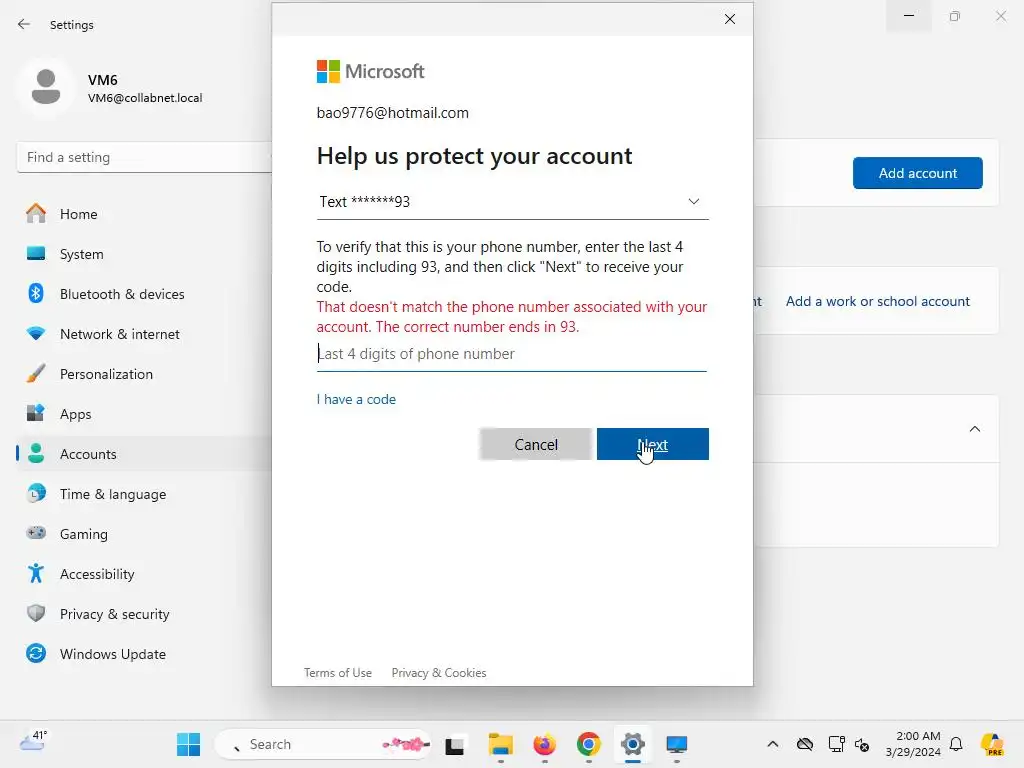Select the Privacy & security shield icon
This screenshot has width=1024, height=768.
pos(36,613)
